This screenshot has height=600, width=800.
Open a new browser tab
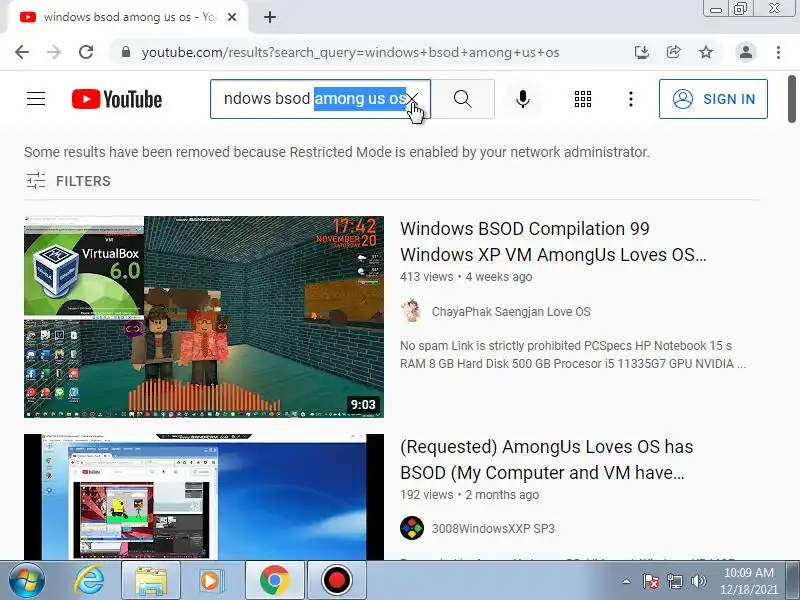[270, 17]
